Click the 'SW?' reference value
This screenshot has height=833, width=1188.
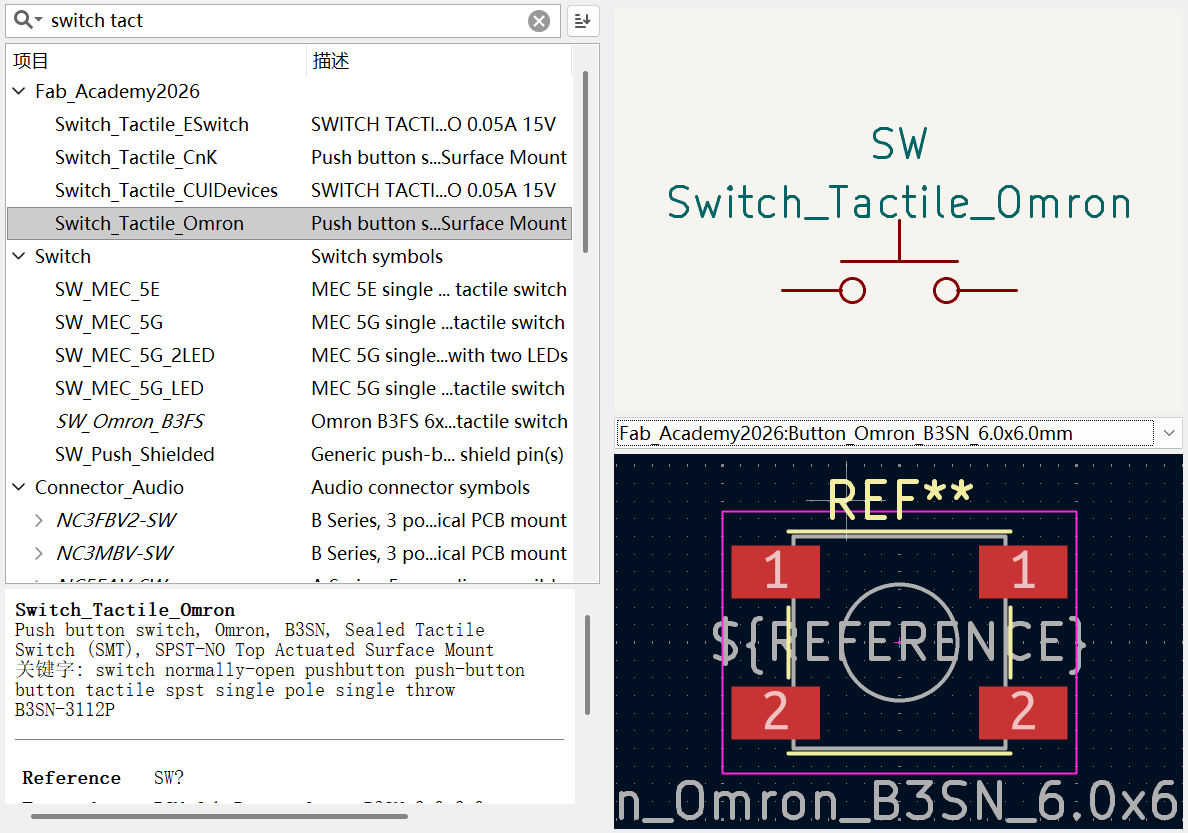(168, 778)
